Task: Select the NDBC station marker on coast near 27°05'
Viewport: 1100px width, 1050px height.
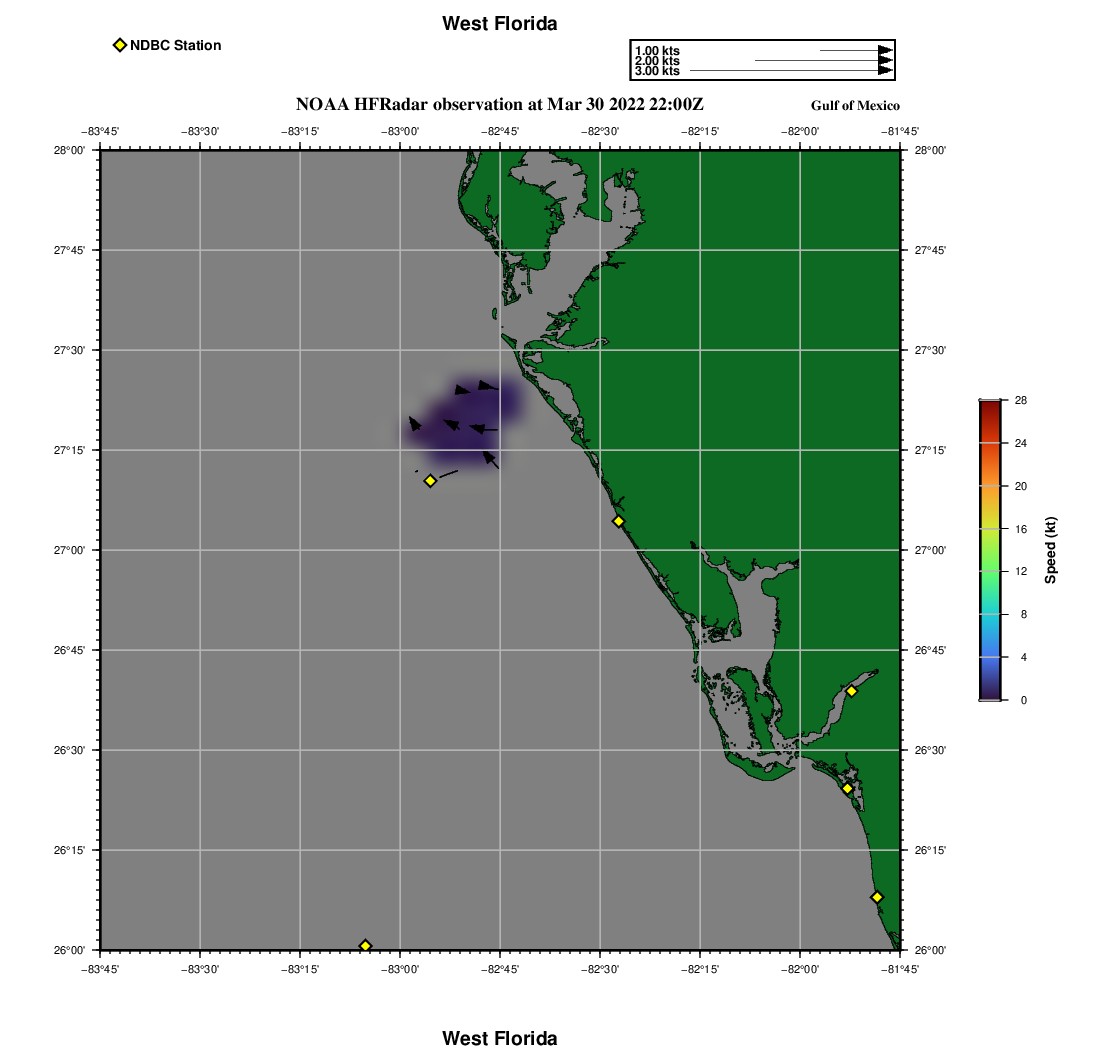Action: point(618,521)
